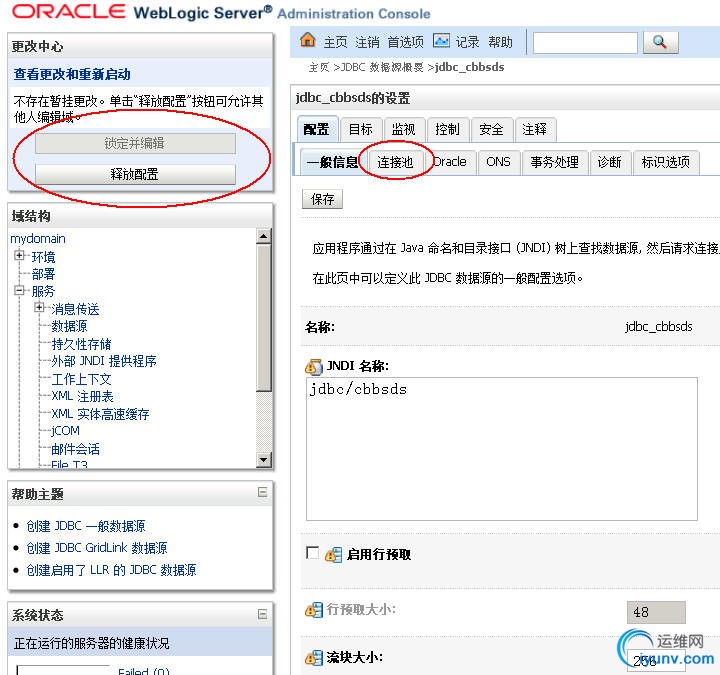Collapse the 帮助主题 panel

[262, 492]
